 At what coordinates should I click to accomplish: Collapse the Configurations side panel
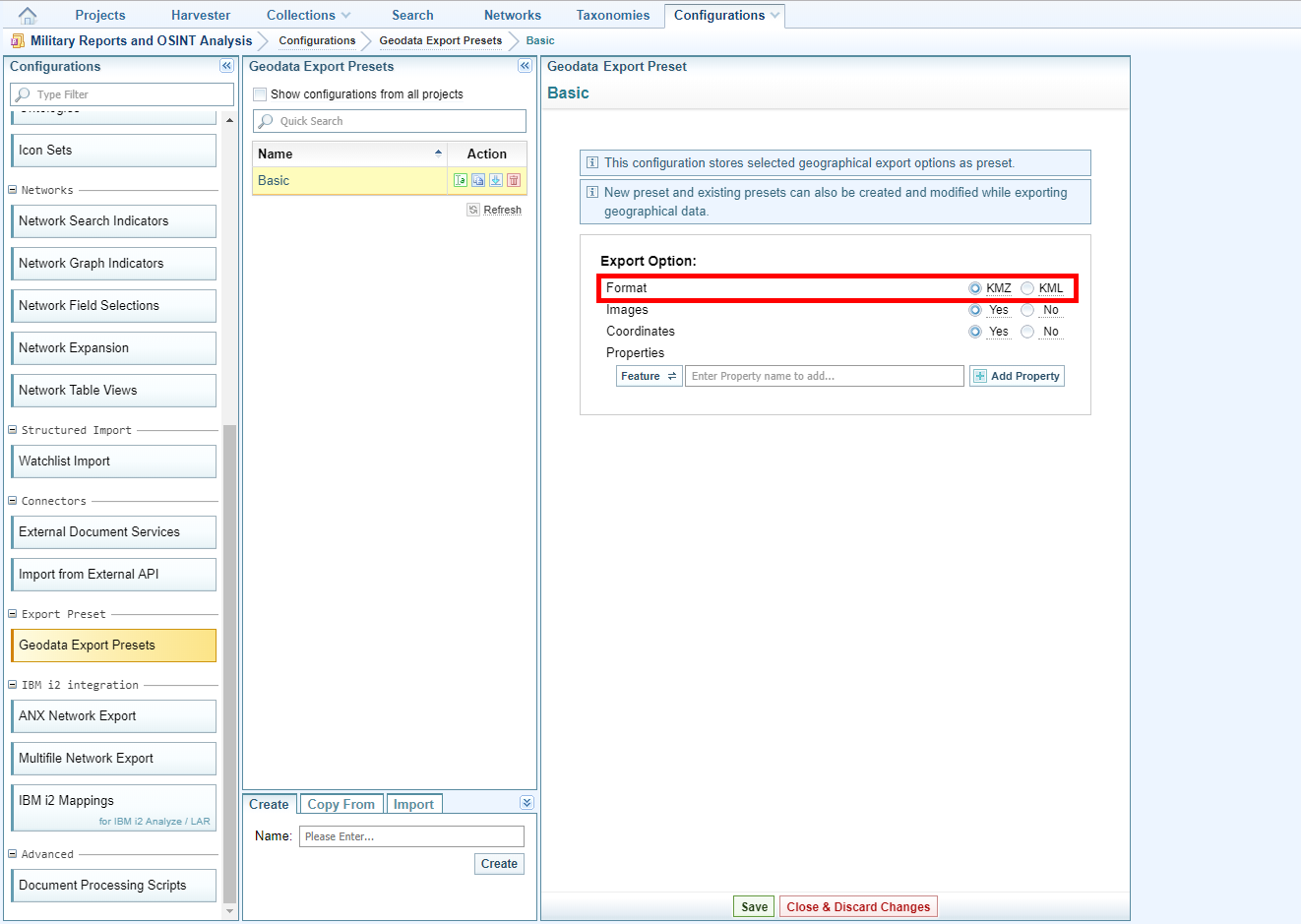[226, 66]
